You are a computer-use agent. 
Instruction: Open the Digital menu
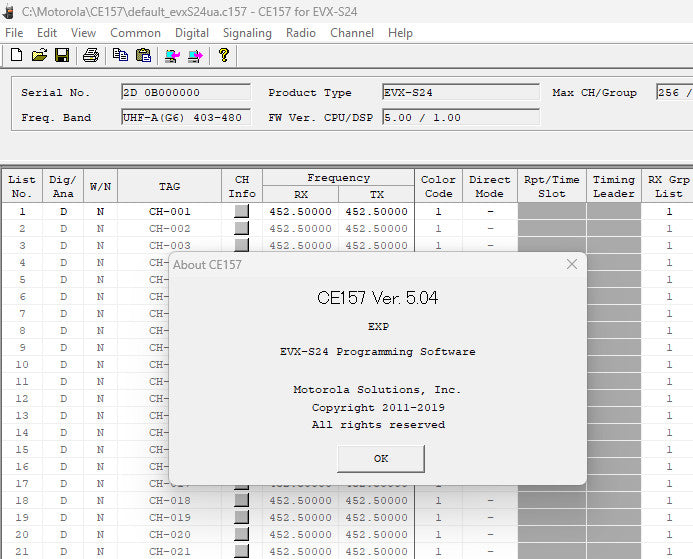192,33
